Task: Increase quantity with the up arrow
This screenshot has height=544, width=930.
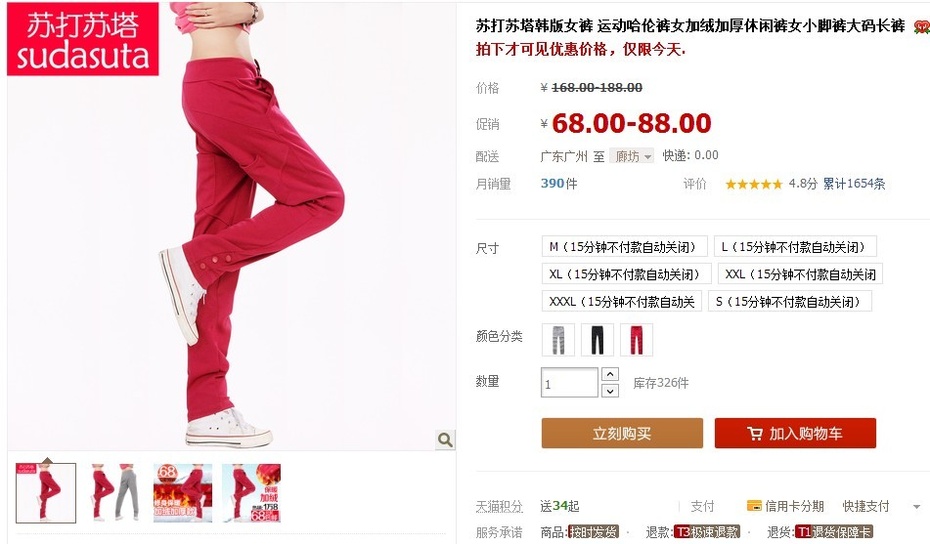Action: coord(610,374)
